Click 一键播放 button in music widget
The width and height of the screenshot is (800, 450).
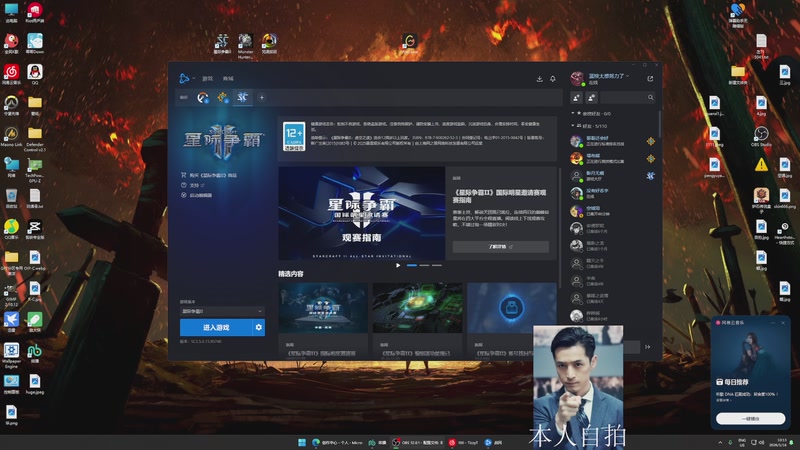pos(751,418)
